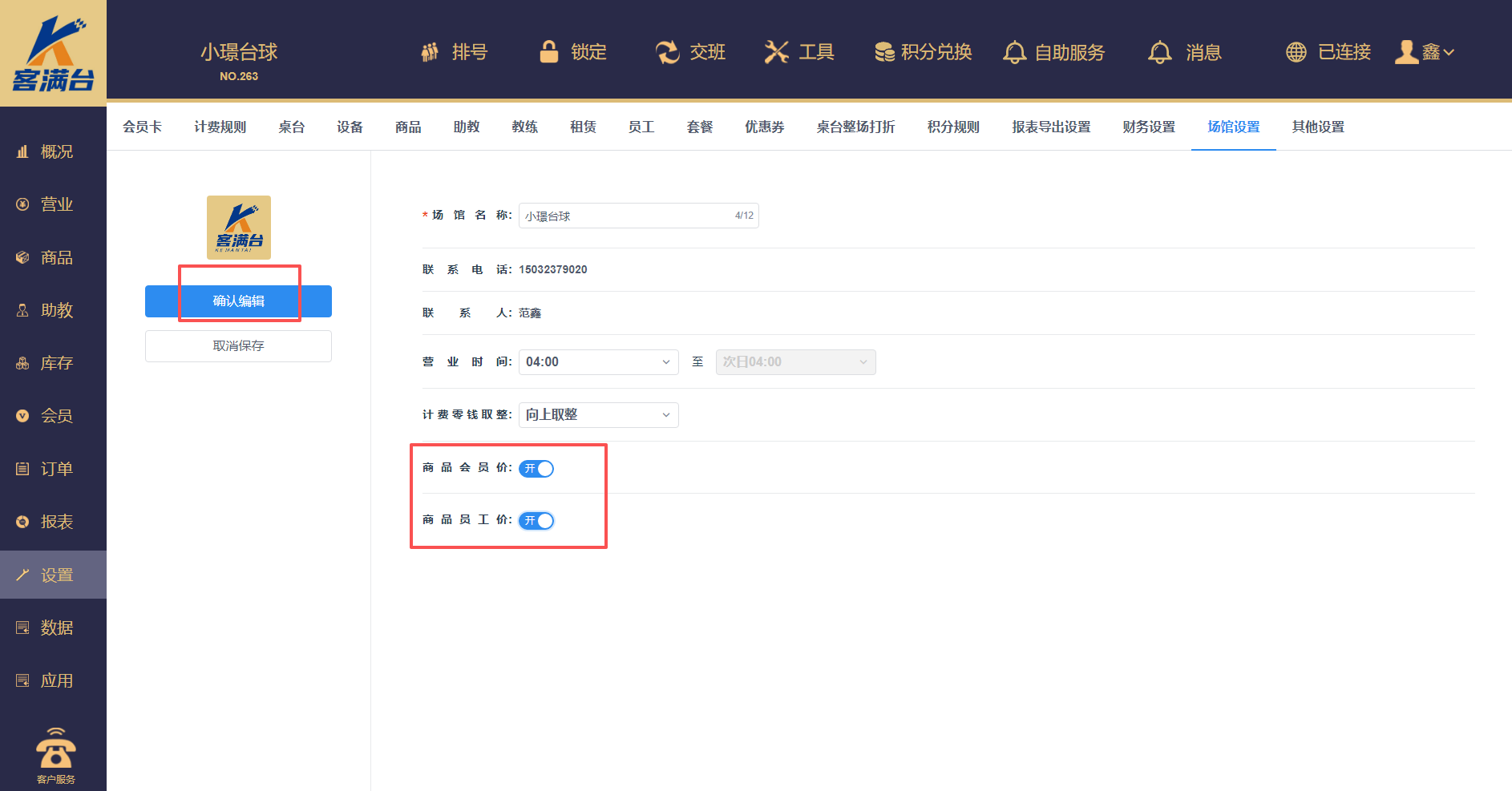
Task: Toggle the 商品会员价 switch
Action: click(x=536, y=469)
